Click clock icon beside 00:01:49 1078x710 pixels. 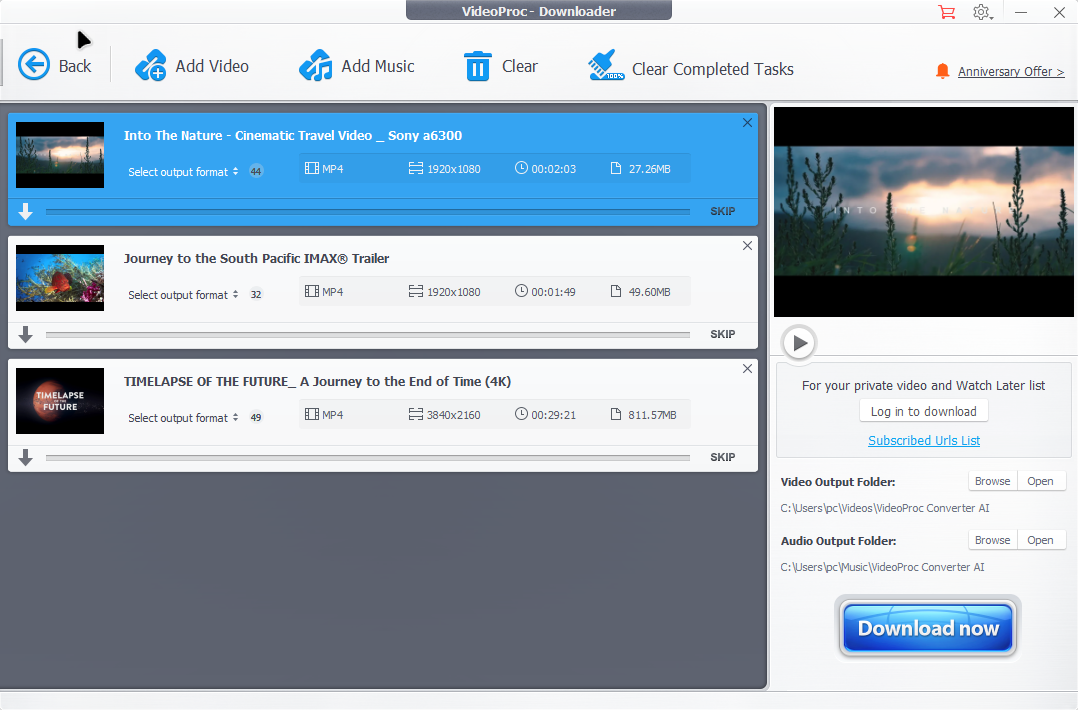pyautogui.click(x=521, y=291)
